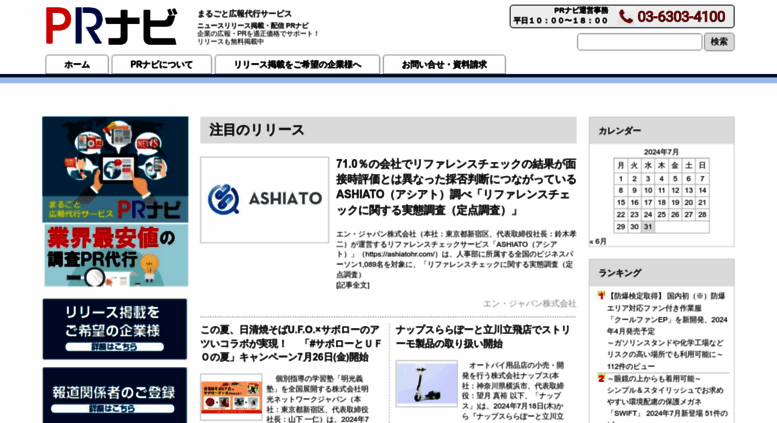
Task: Open the 眼鏡の上からも着用可能 ranking article
Action: click(x=667, y=396)
